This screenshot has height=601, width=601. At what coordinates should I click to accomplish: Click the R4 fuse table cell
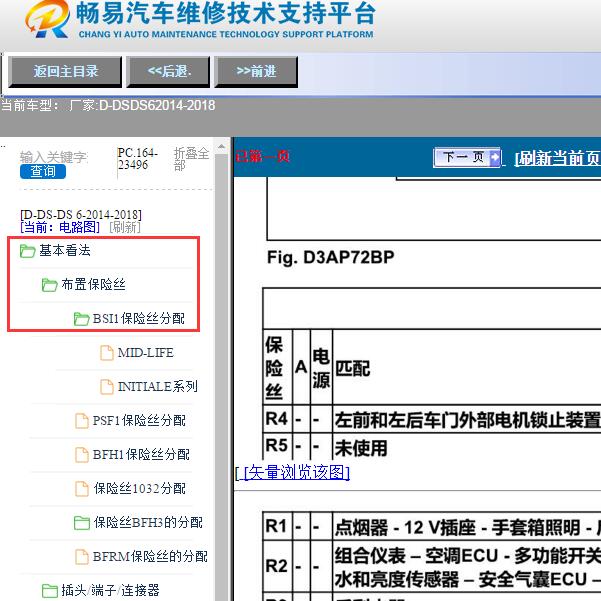point(276,419)
